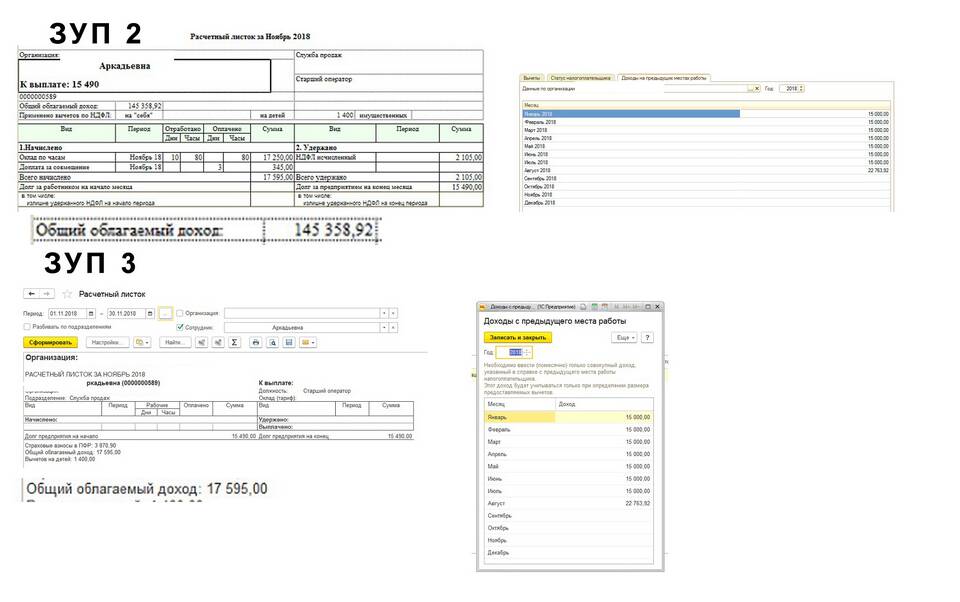The height and width of the screenshot is (602, 960).
Task: Click the Год 2018 stepper in ЗУП 2 form
Action: tap(801, 89)
